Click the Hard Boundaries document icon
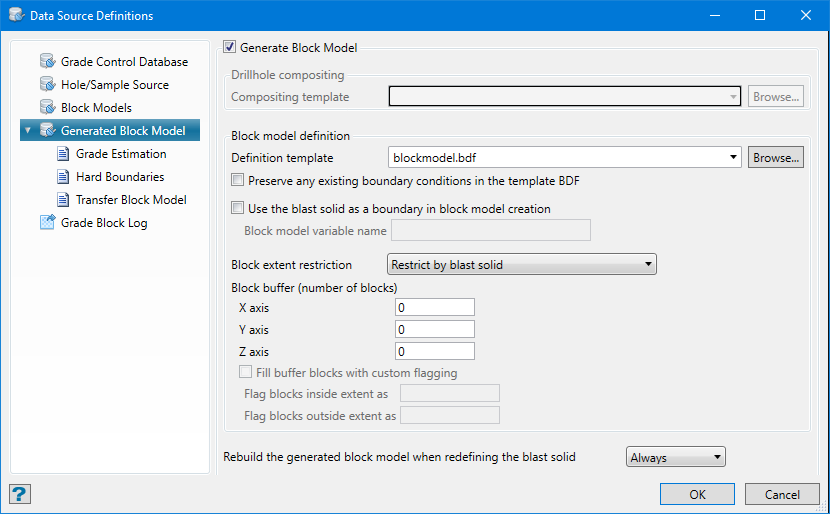 click(63, 177)
